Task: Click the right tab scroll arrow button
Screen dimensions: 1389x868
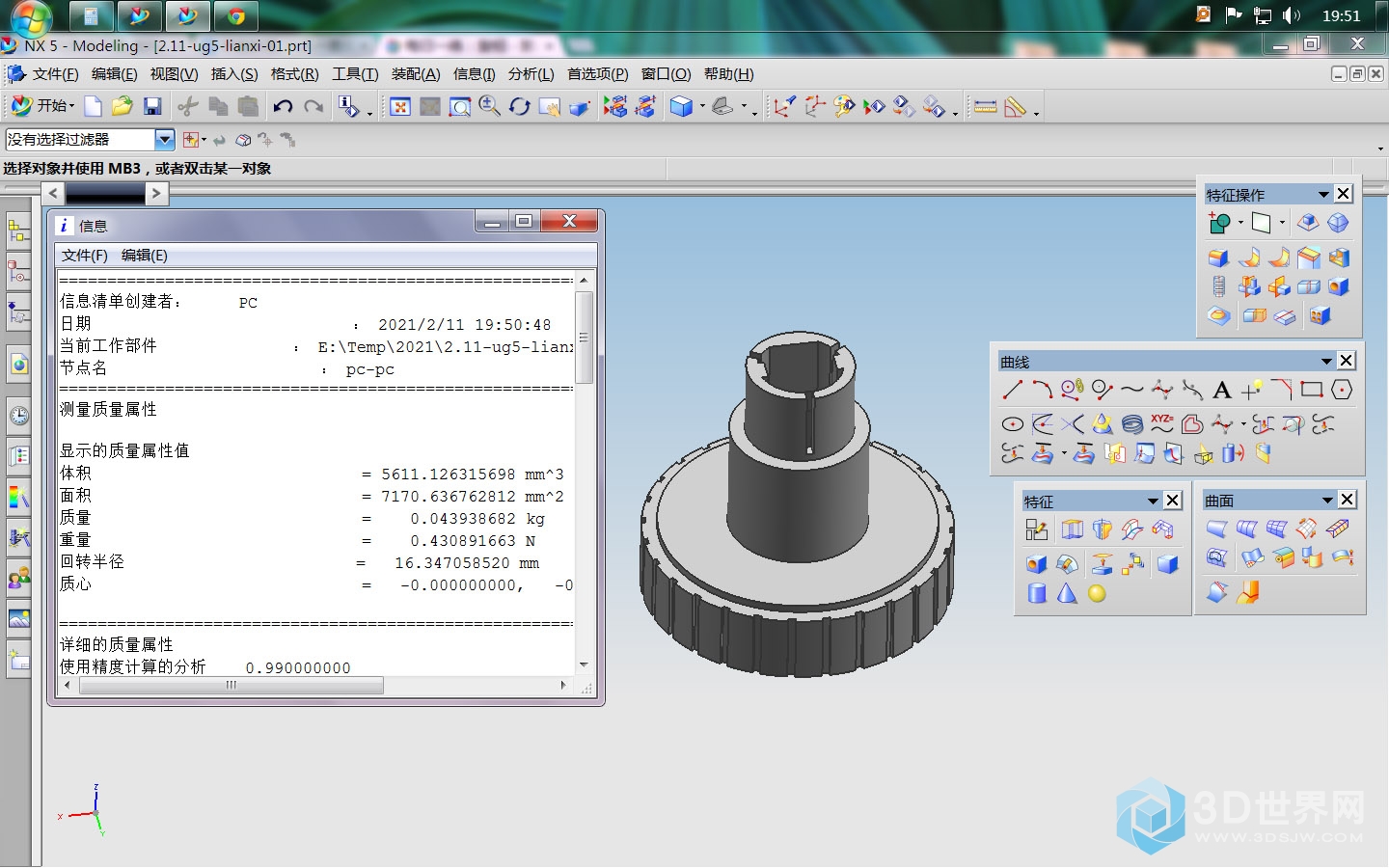Action: point(156,193)
